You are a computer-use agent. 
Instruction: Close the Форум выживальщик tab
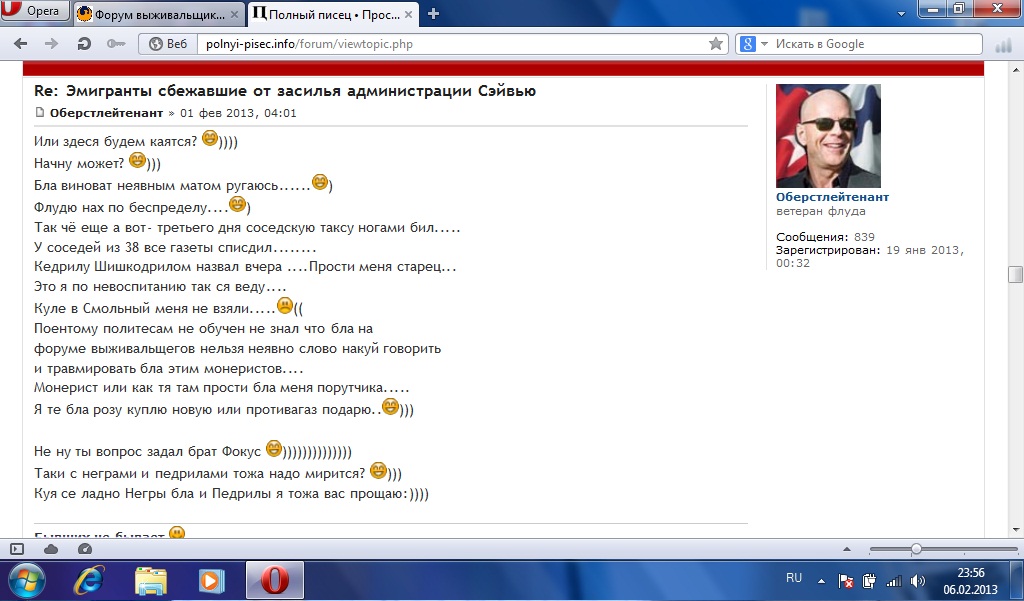point(234,14)
